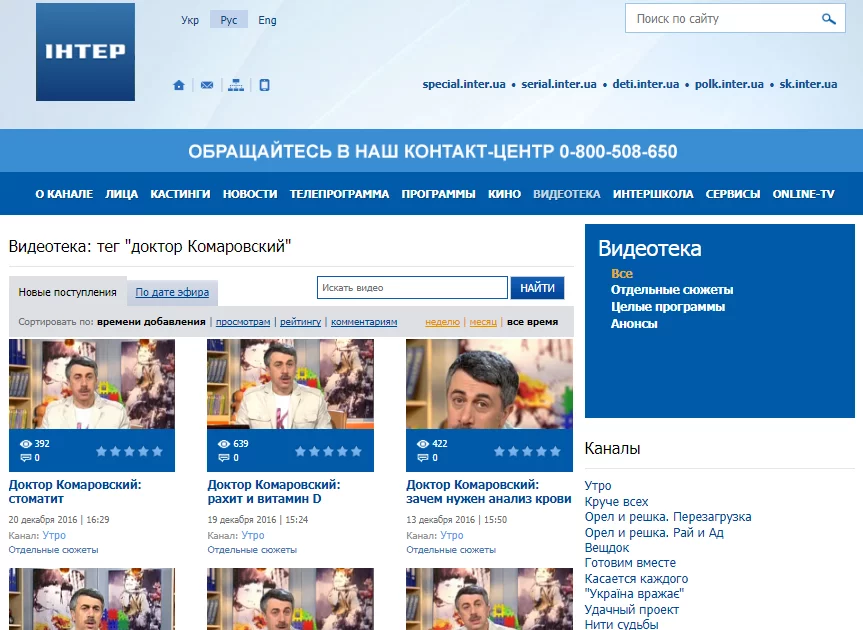
Task: Open ТЕЛЕПРОГРАММА menu item
Action: (340, 194)
